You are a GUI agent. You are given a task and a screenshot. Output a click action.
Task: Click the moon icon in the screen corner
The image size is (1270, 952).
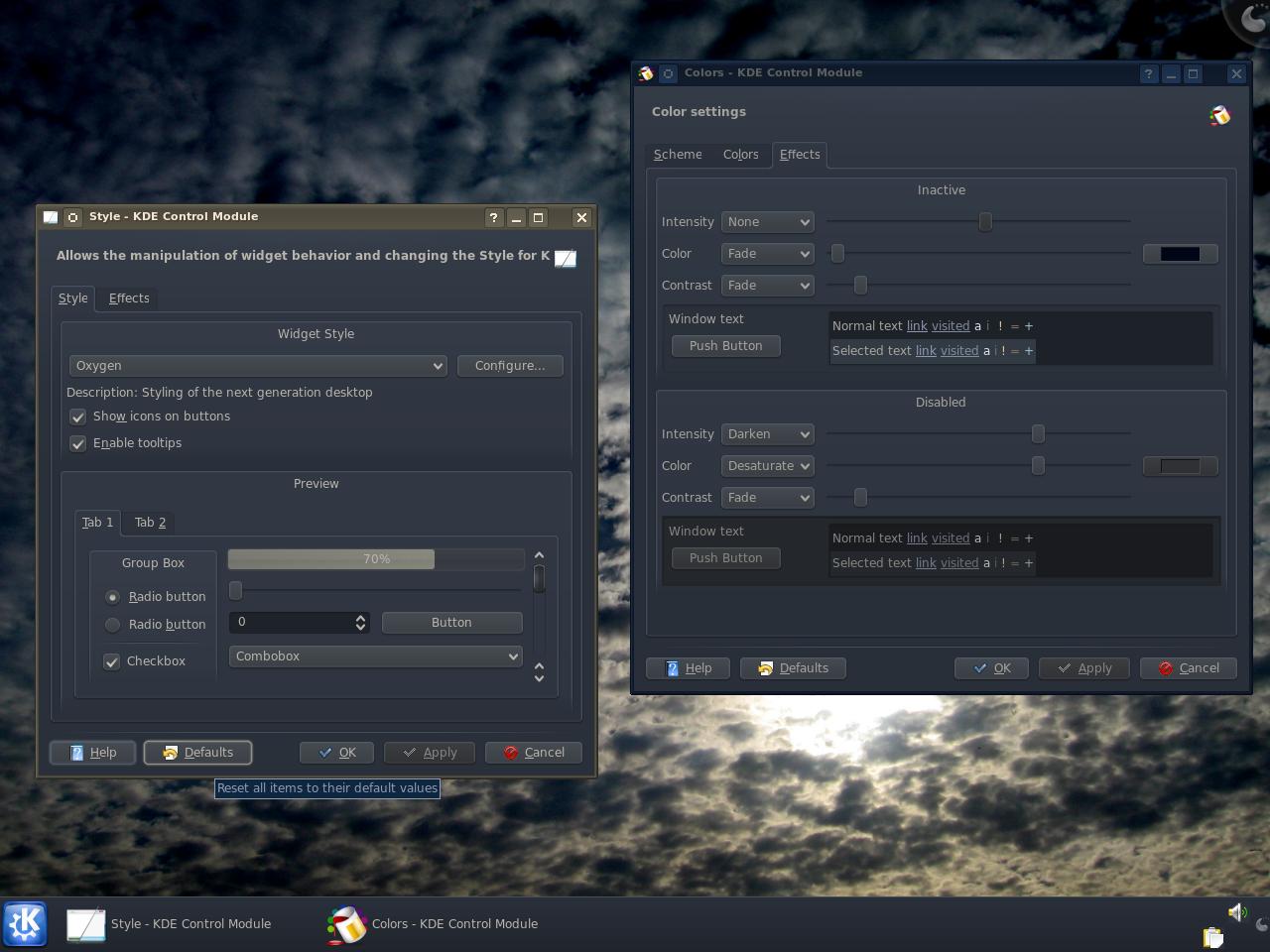(1250, 20)
